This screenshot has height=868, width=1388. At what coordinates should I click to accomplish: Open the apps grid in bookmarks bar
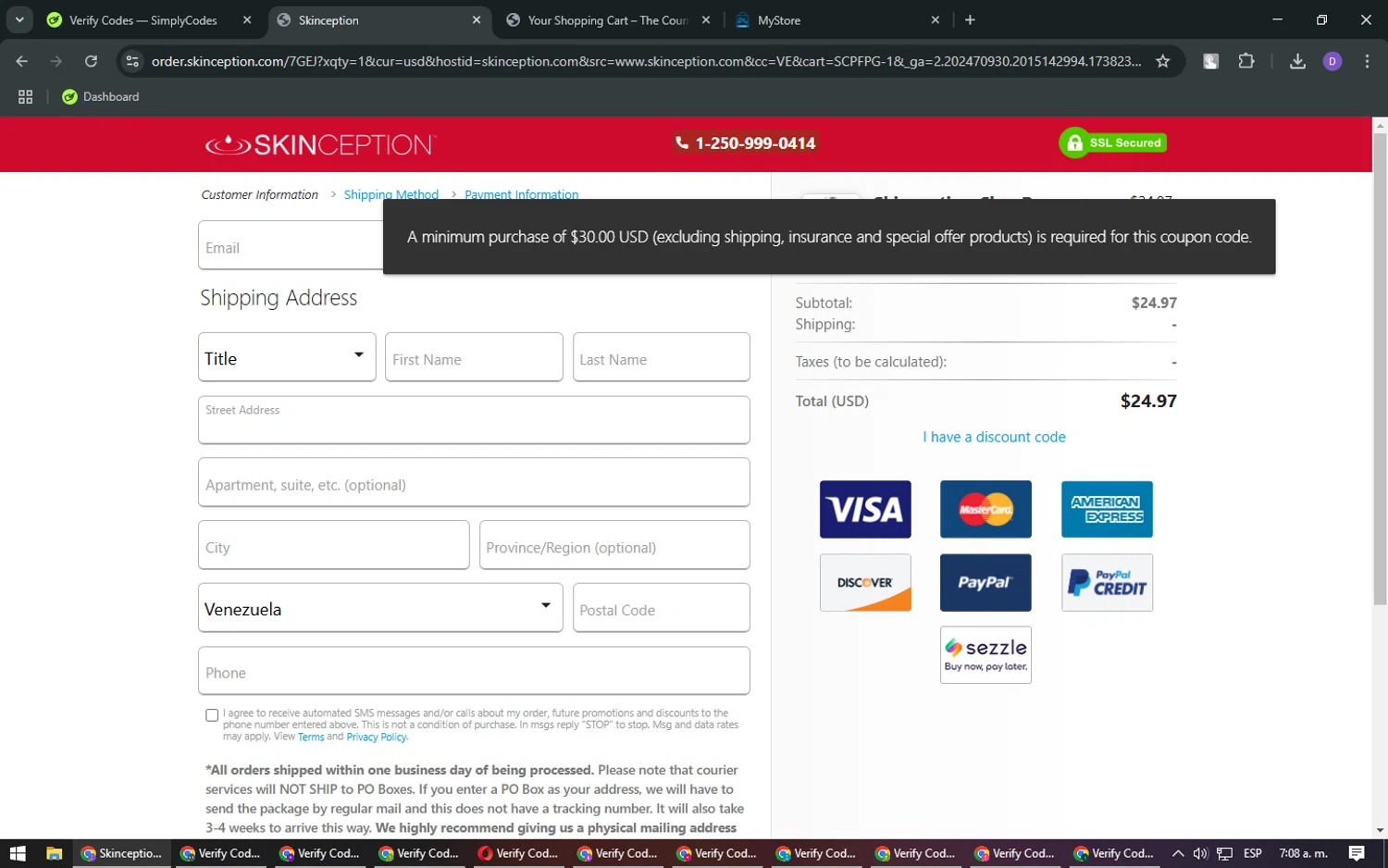coord(25,96)
